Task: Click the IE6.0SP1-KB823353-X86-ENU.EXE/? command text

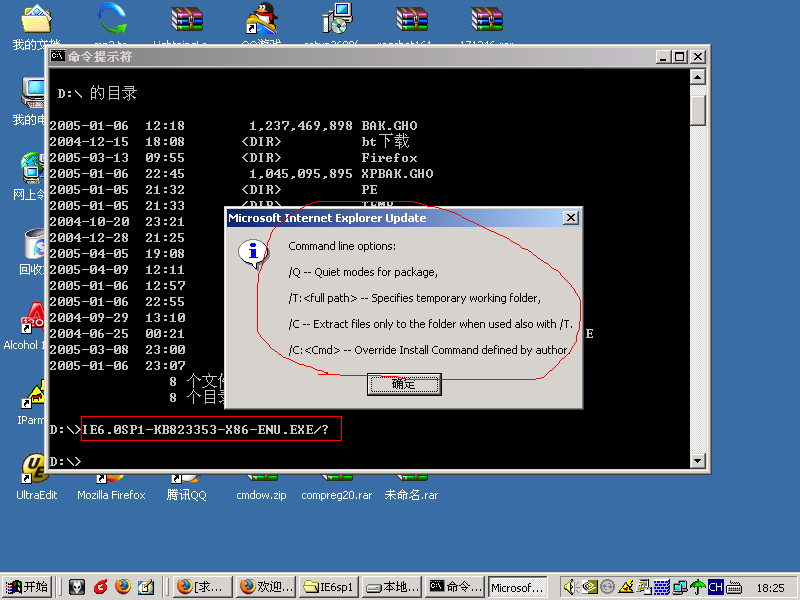Action: click(206, 430)
